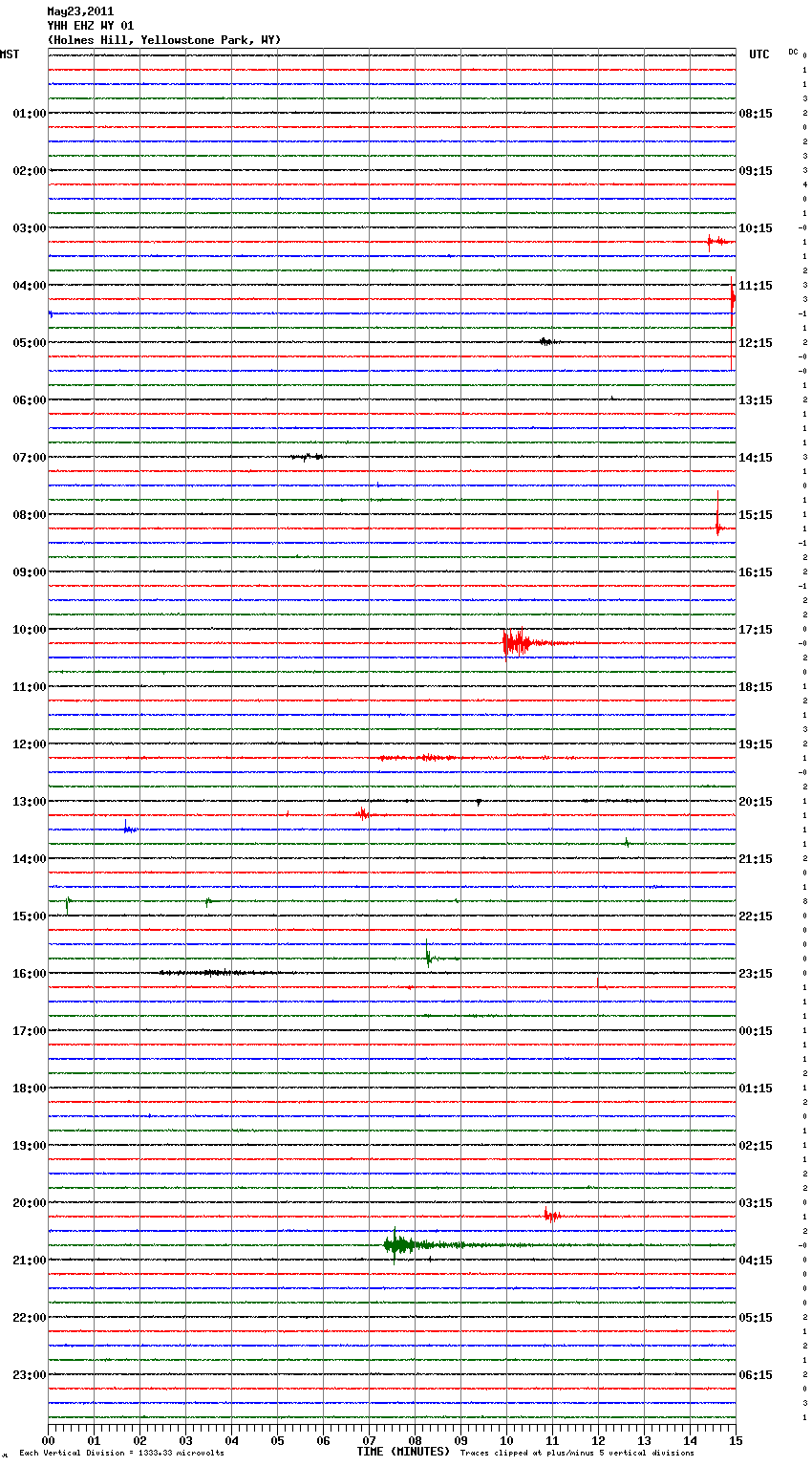Click the DC column header
This screenshot has height=1466, width=812.
pyautogui.click(x=793, y=52)
